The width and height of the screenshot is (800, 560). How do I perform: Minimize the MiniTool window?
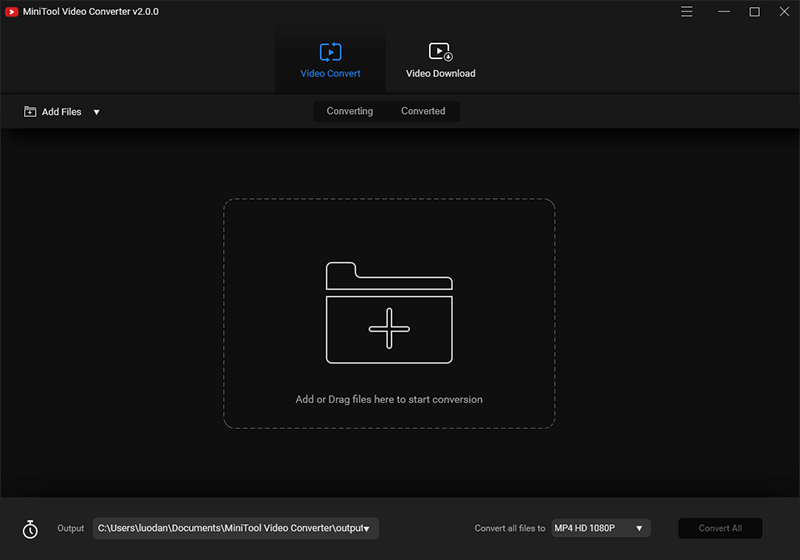point(723,11)
